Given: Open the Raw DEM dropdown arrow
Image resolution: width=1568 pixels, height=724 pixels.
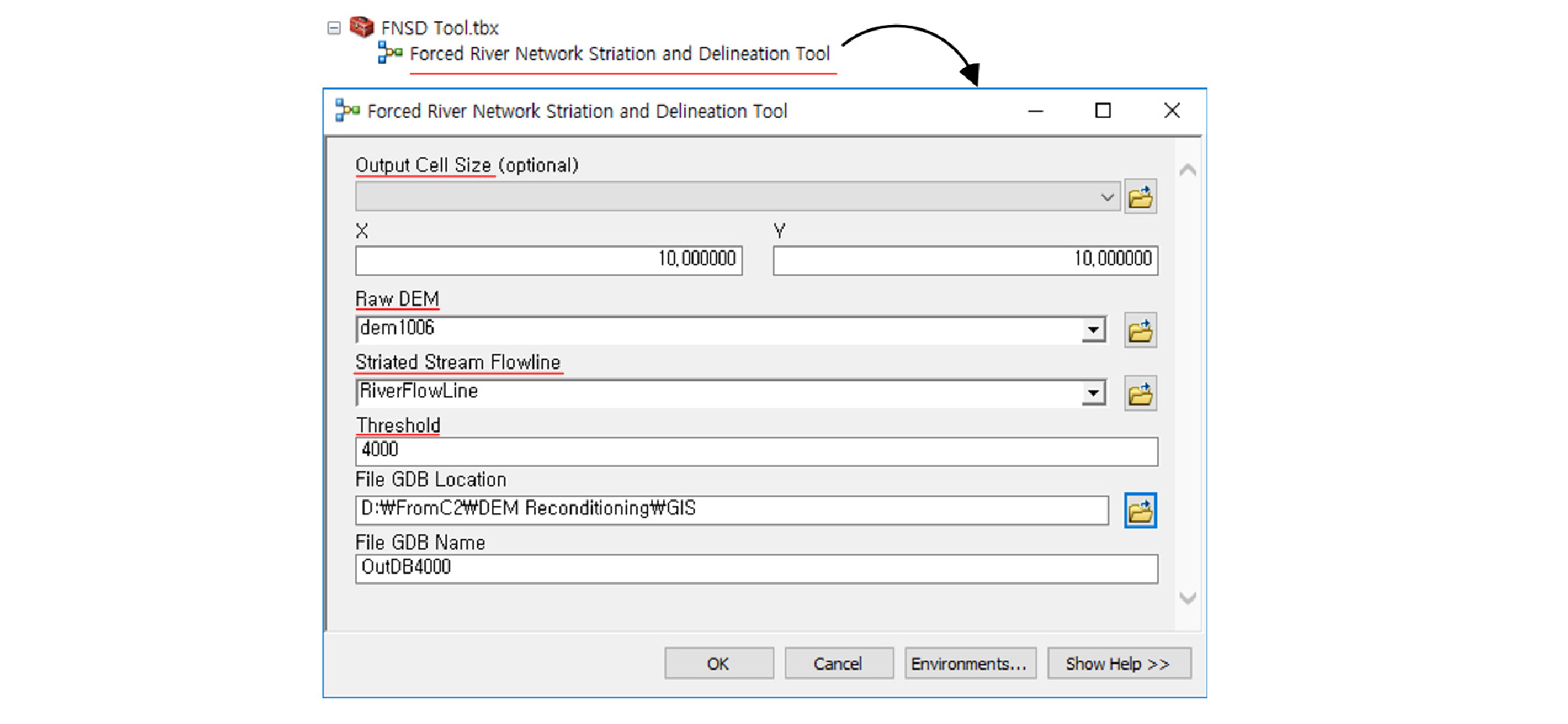Looking at the screenshot, I should click(x=1093, y=330).
